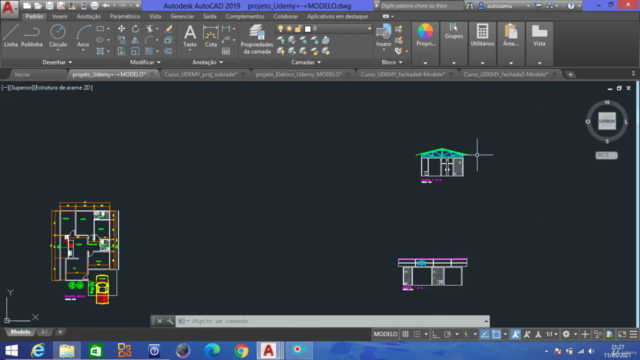Switch to Curso_UDEMY_proj_sobrado drawing tab
Screen dimensions: 640x360
200,74
